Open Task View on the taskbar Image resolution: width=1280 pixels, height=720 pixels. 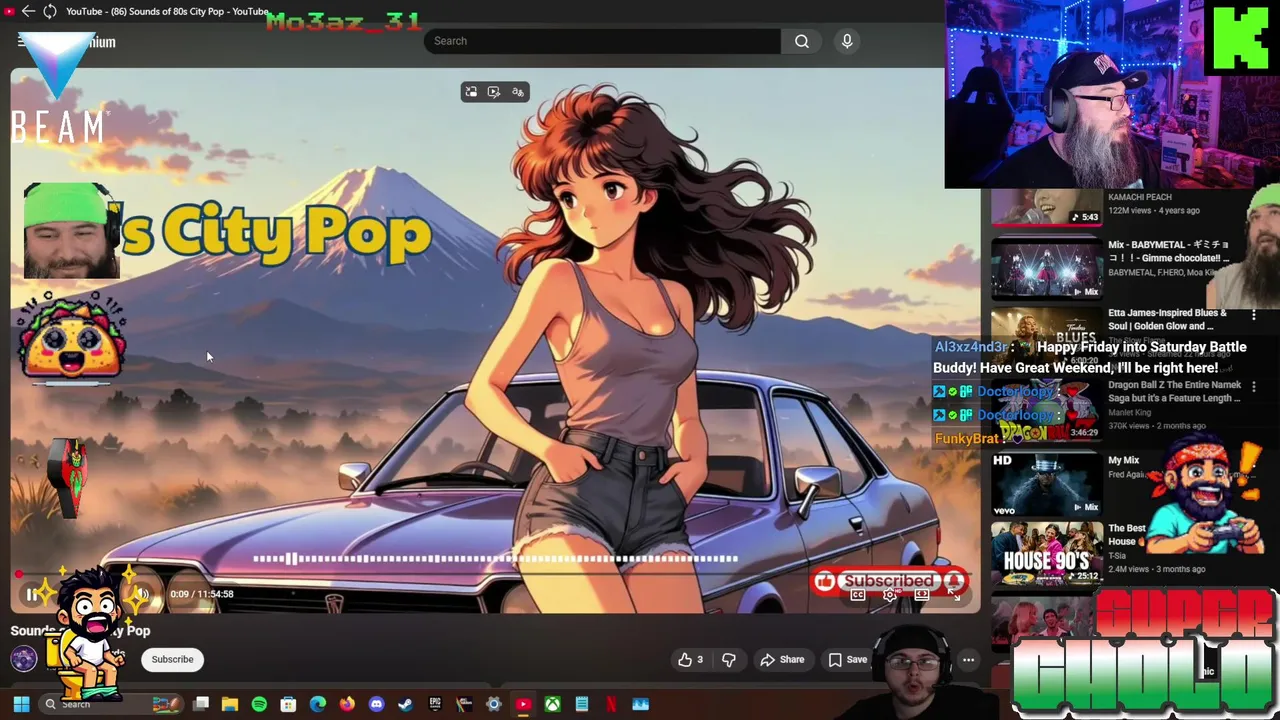coord(201,704)
